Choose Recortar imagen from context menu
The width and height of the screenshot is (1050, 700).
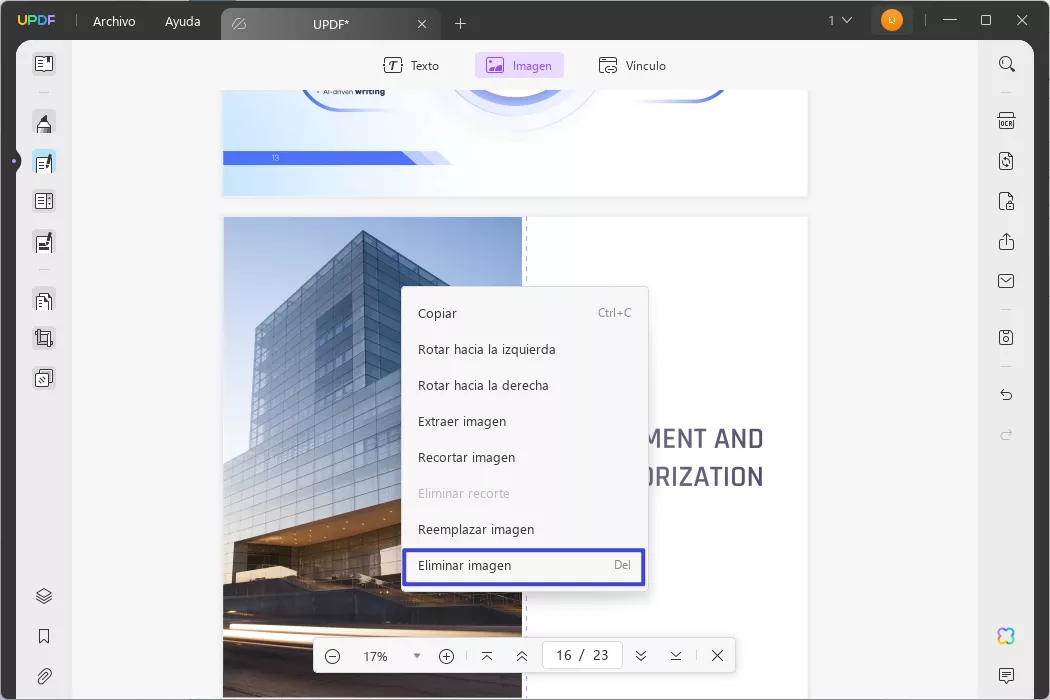coord(524,458)
